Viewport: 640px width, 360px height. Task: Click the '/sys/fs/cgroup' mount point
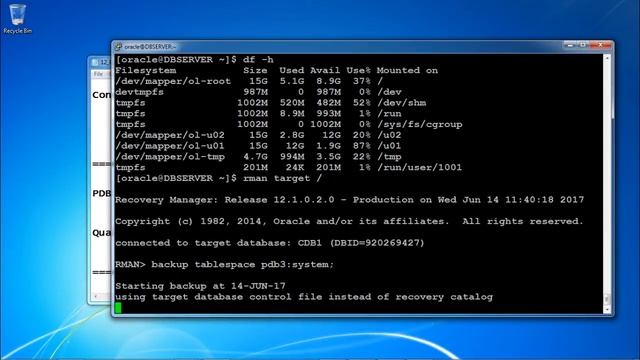coord(420,124)
